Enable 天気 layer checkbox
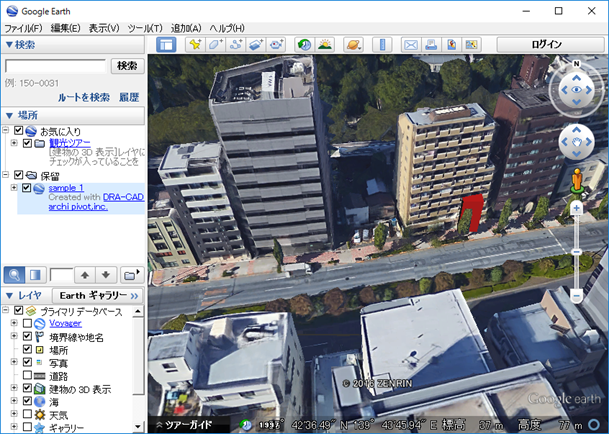Viewport: 609px width, 434px height. click(27, 414)
